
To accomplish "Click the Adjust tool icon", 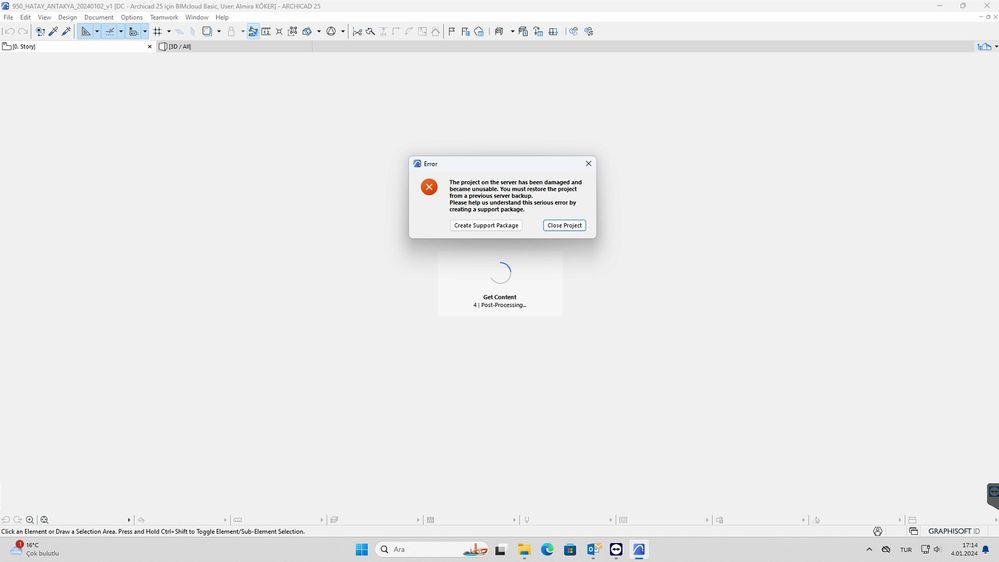I will (370, 31).
